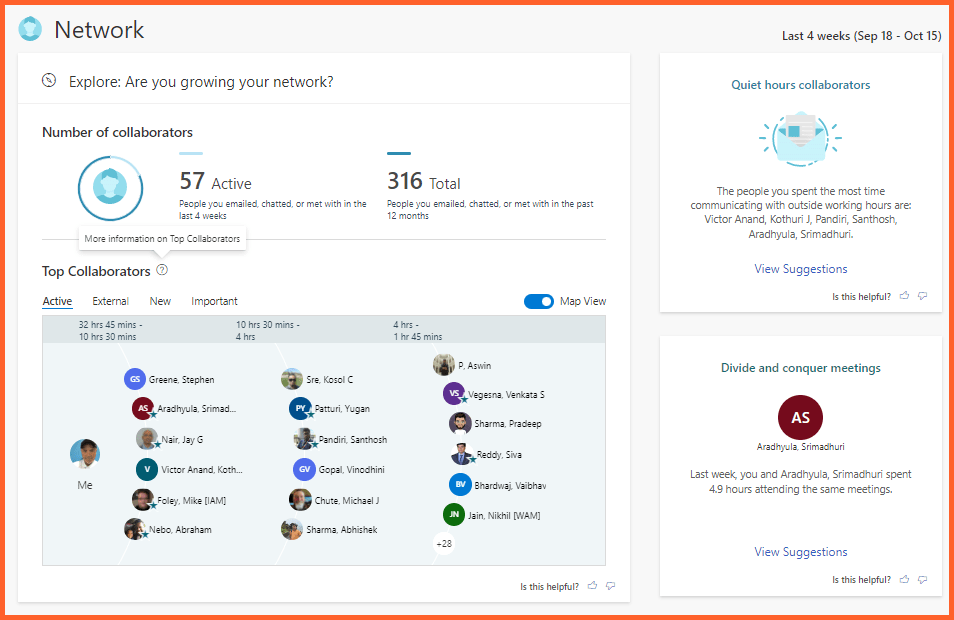Click thumbs up in Quiet hours collaborators card
The width and height of the screenshot is (954, 620).
pyautogui.click(x=905, y=296)
